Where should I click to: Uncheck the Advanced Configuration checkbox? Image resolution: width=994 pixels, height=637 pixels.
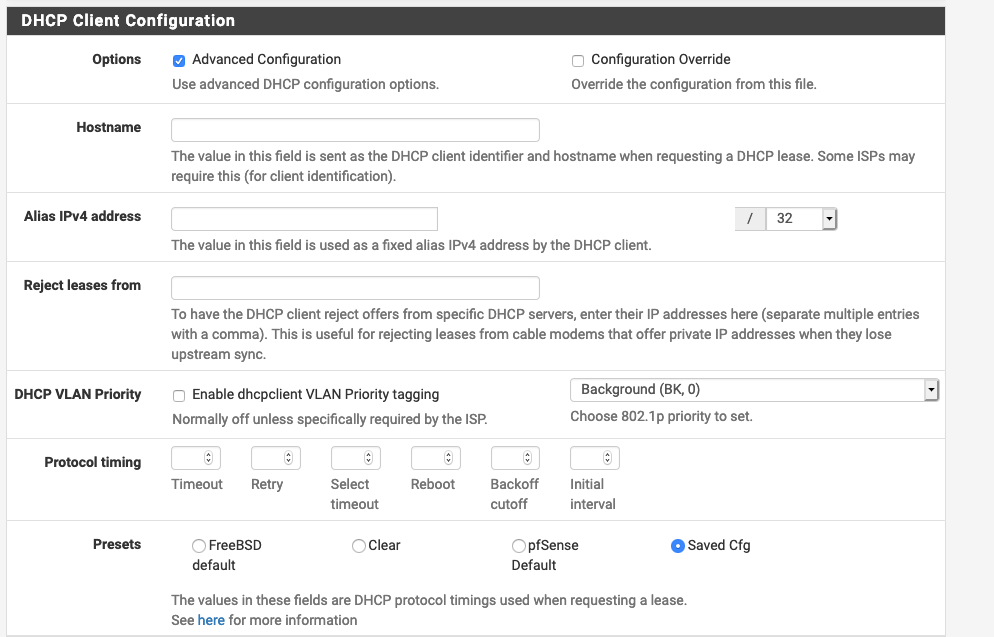[x=179, y=61]
